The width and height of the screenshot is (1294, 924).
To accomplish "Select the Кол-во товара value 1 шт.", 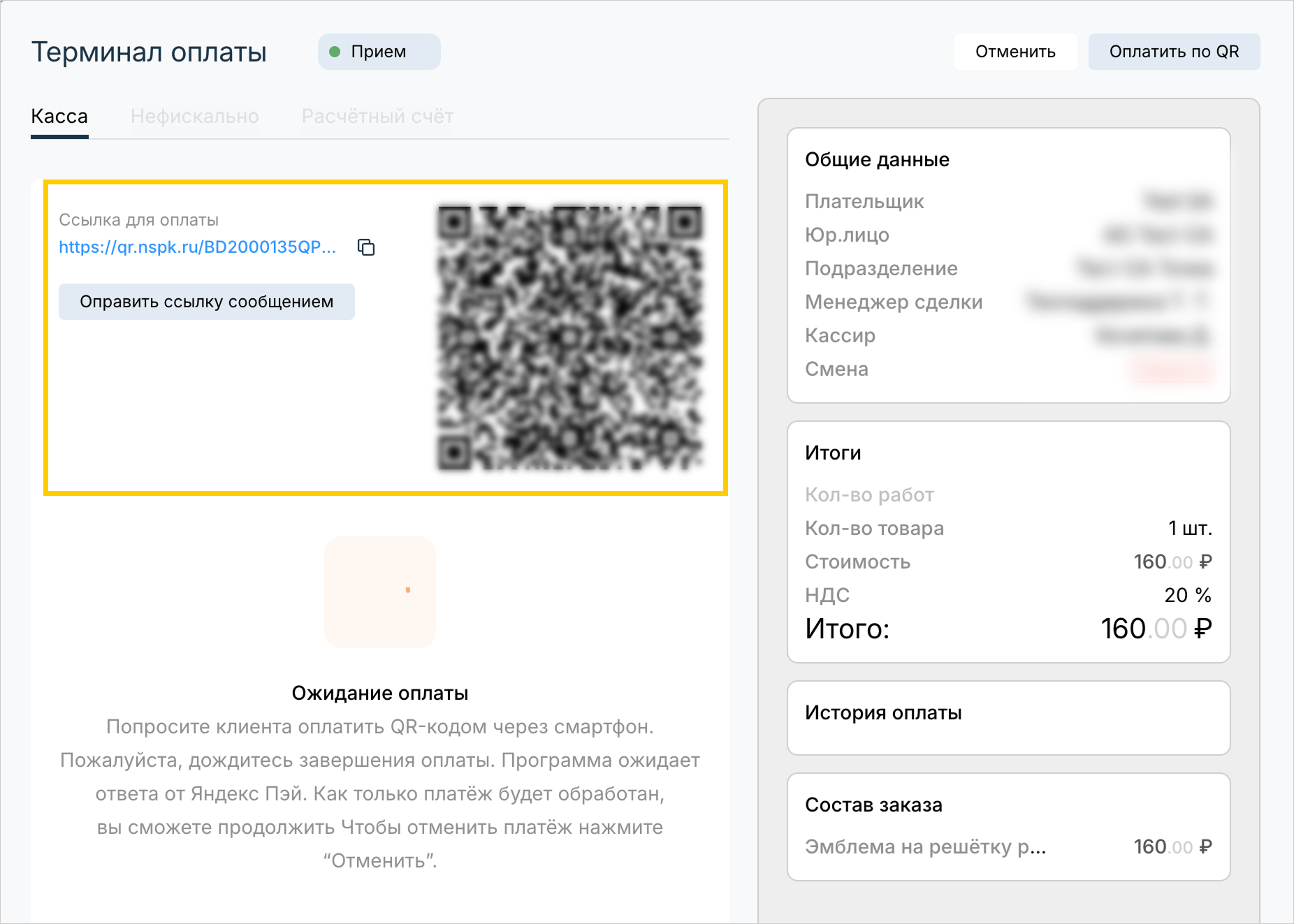I will tap(1190, 529).
